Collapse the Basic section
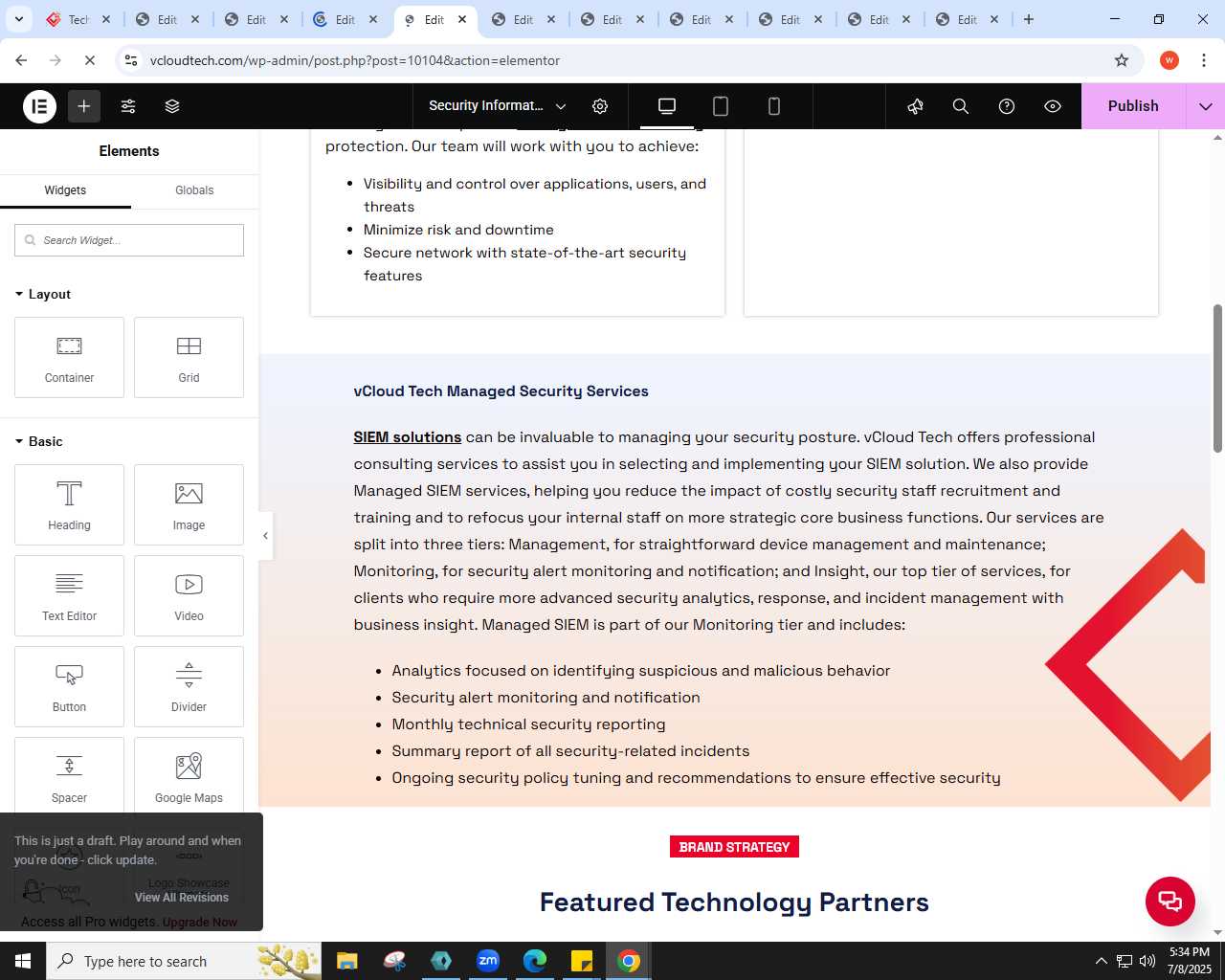Image resolution: width=1225 pixels, height=980 pixels. 39,441
